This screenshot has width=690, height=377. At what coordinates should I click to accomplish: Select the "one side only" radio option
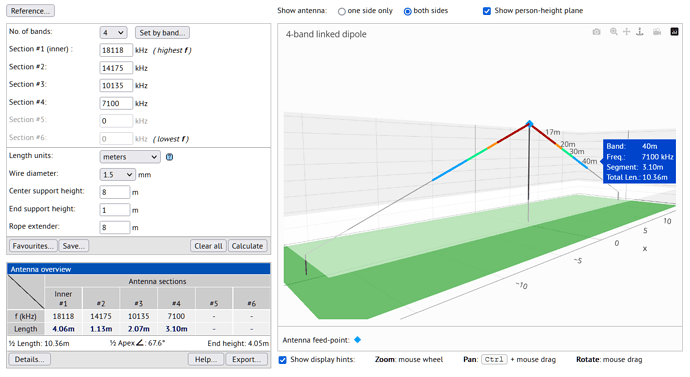pos(341,11)
